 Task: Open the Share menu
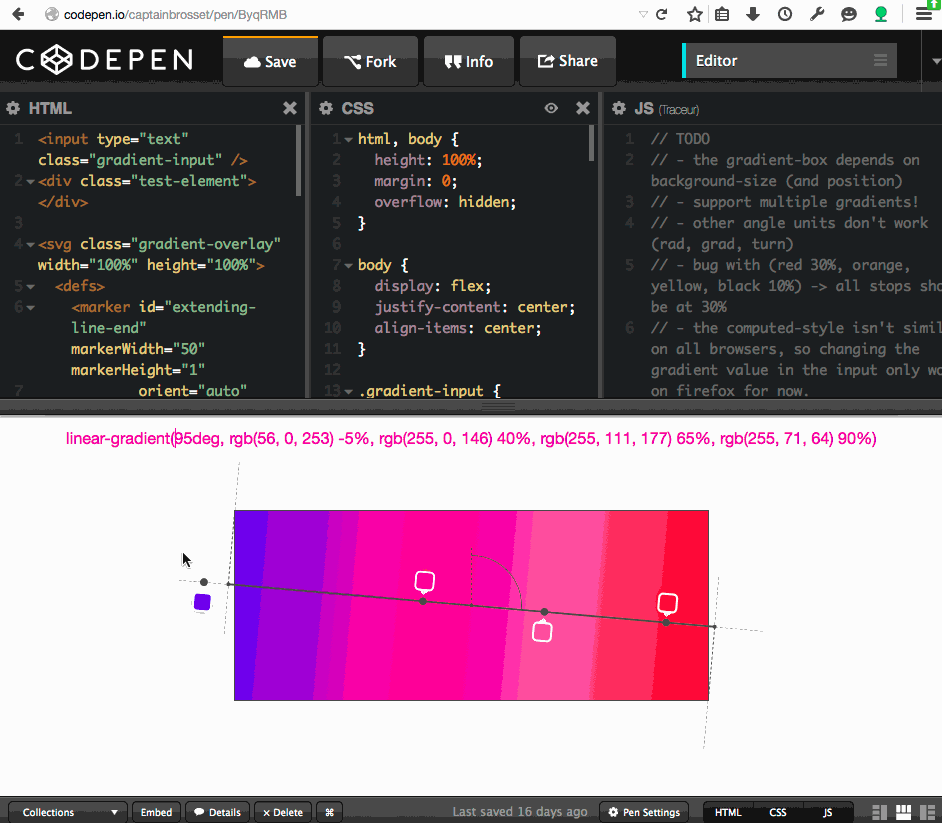pos(567,62)
